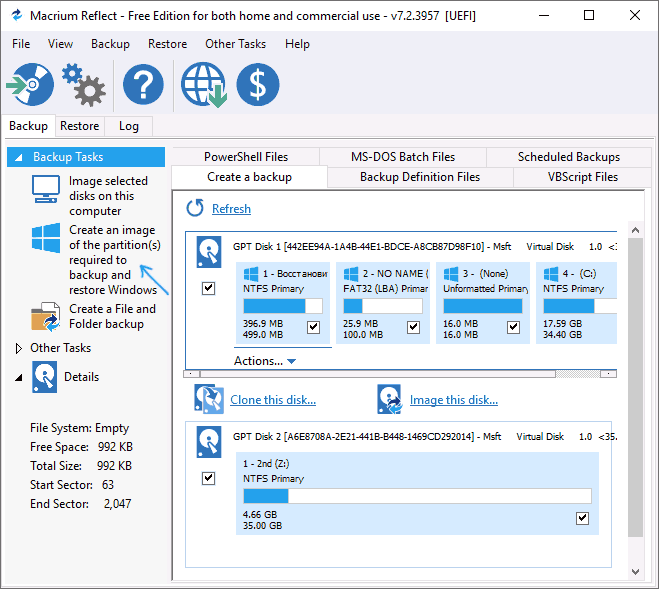This screenshot has height=589, width=659.
Task: Open the Backup Definition Files tab
Action: point(420,177)
